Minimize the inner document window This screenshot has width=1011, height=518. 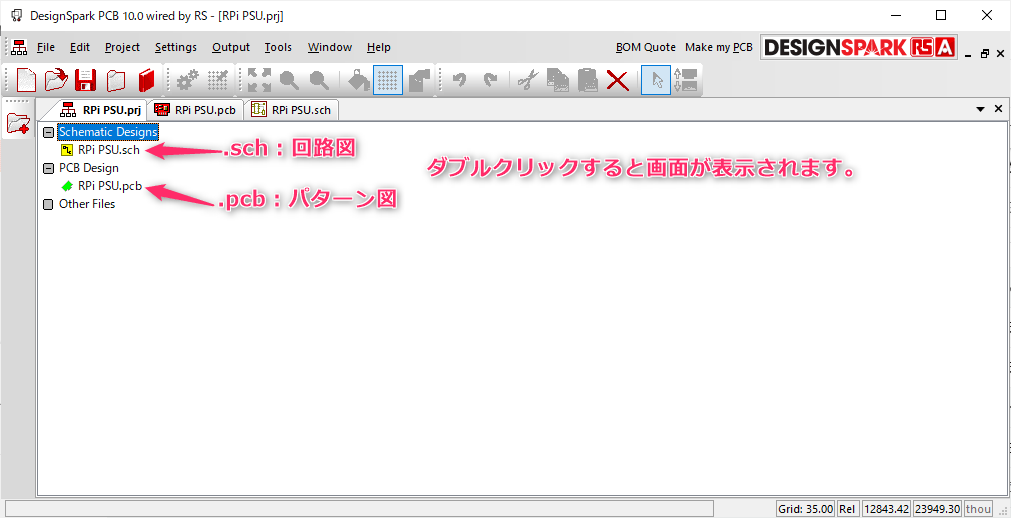(x=968, y=54)
